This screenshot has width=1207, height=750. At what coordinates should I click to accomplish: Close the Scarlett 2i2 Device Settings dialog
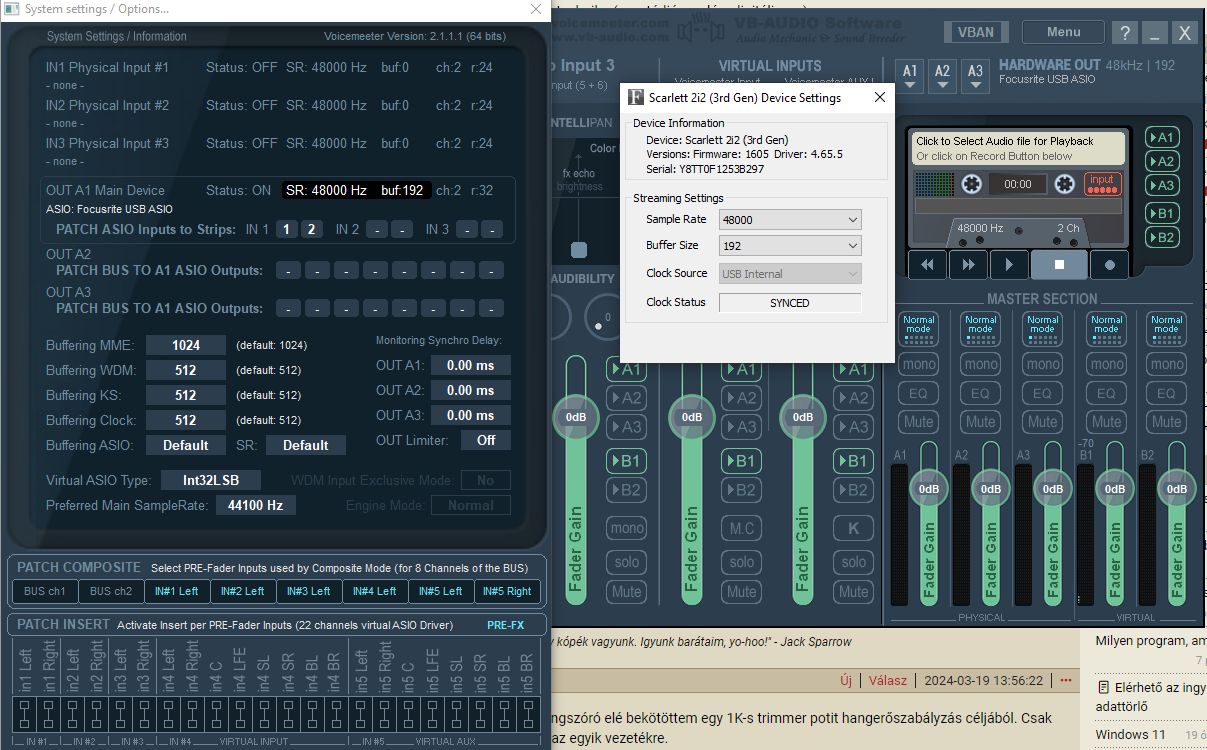point(880,97)
